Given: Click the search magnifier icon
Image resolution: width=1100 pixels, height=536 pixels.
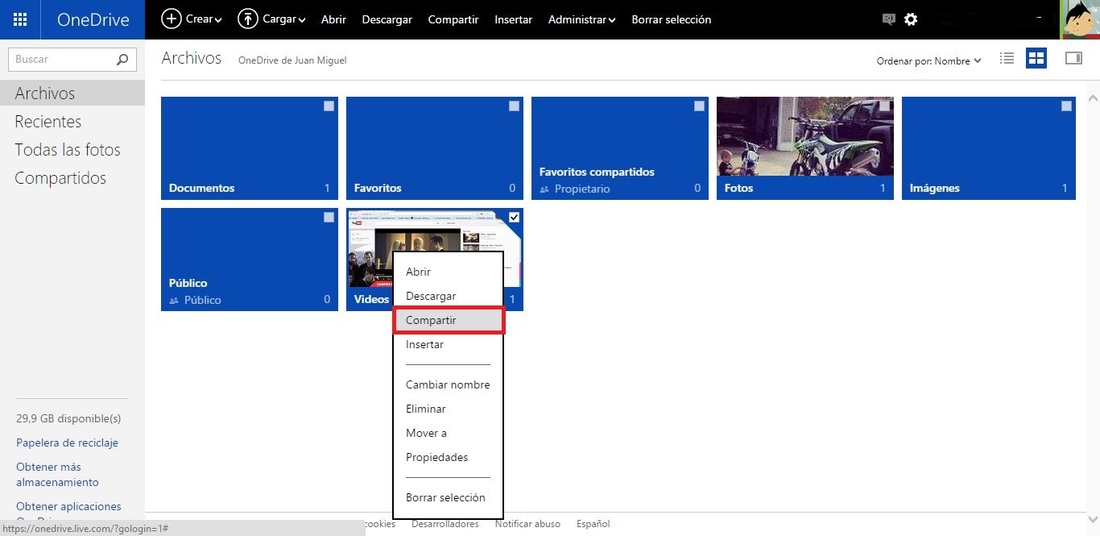Looking at the screenshot, I should point(123,60).
